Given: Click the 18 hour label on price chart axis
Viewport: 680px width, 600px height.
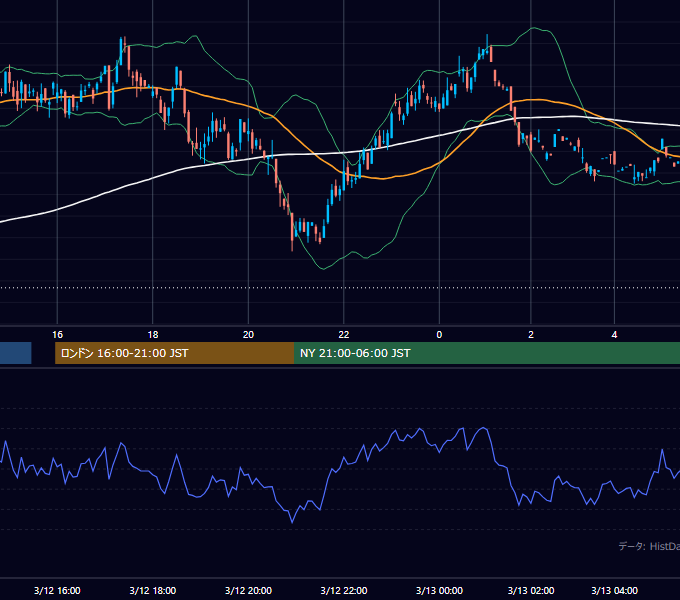Looking at the screenshot, I should (153, 335).
